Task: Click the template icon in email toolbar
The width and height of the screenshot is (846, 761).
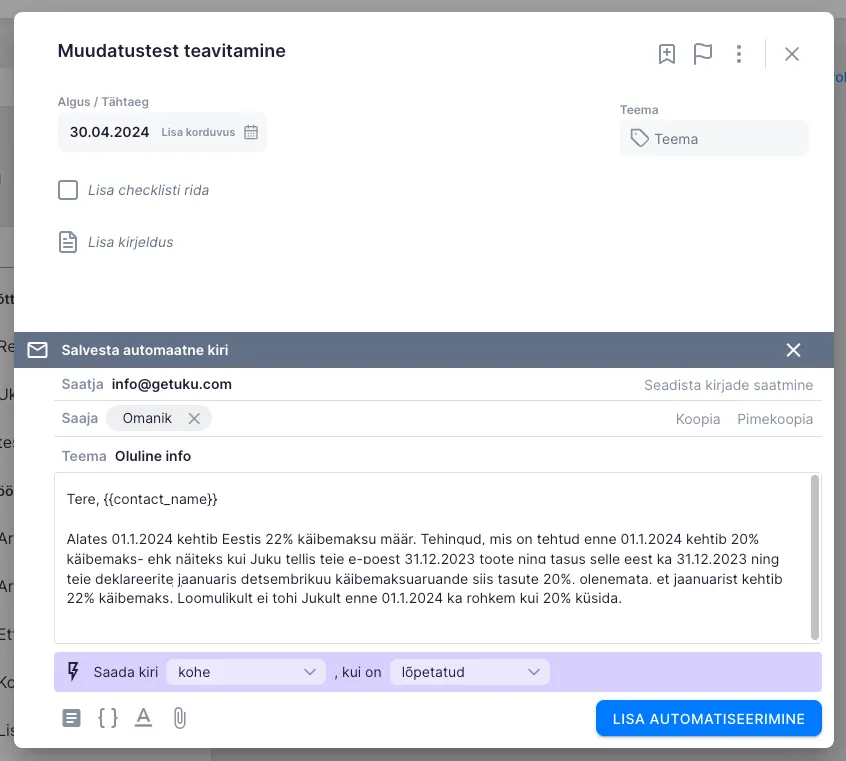Action: tap(71, 717)
